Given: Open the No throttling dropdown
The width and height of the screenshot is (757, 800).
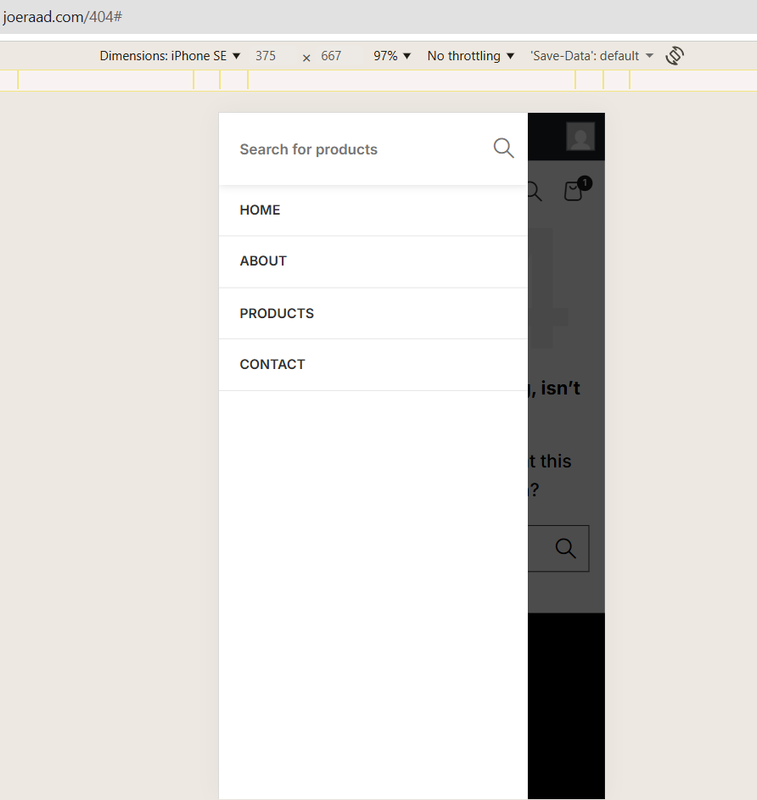Looking at the screenshot, I should point(470,56).
